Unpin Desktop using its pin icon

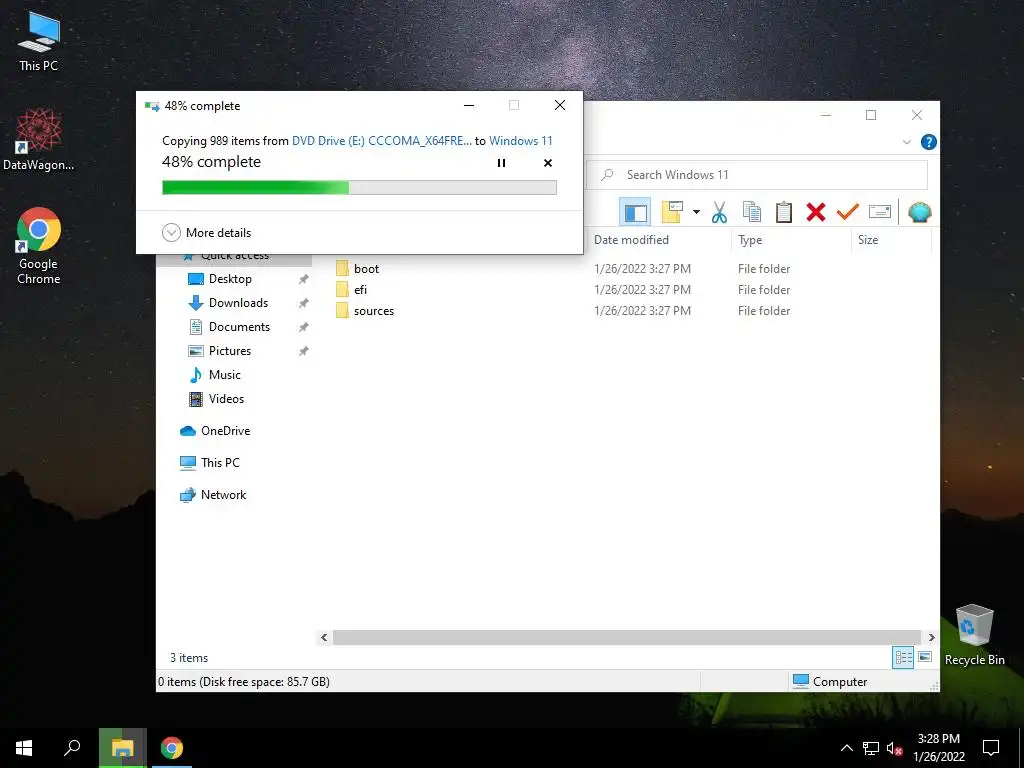point(304,280)
